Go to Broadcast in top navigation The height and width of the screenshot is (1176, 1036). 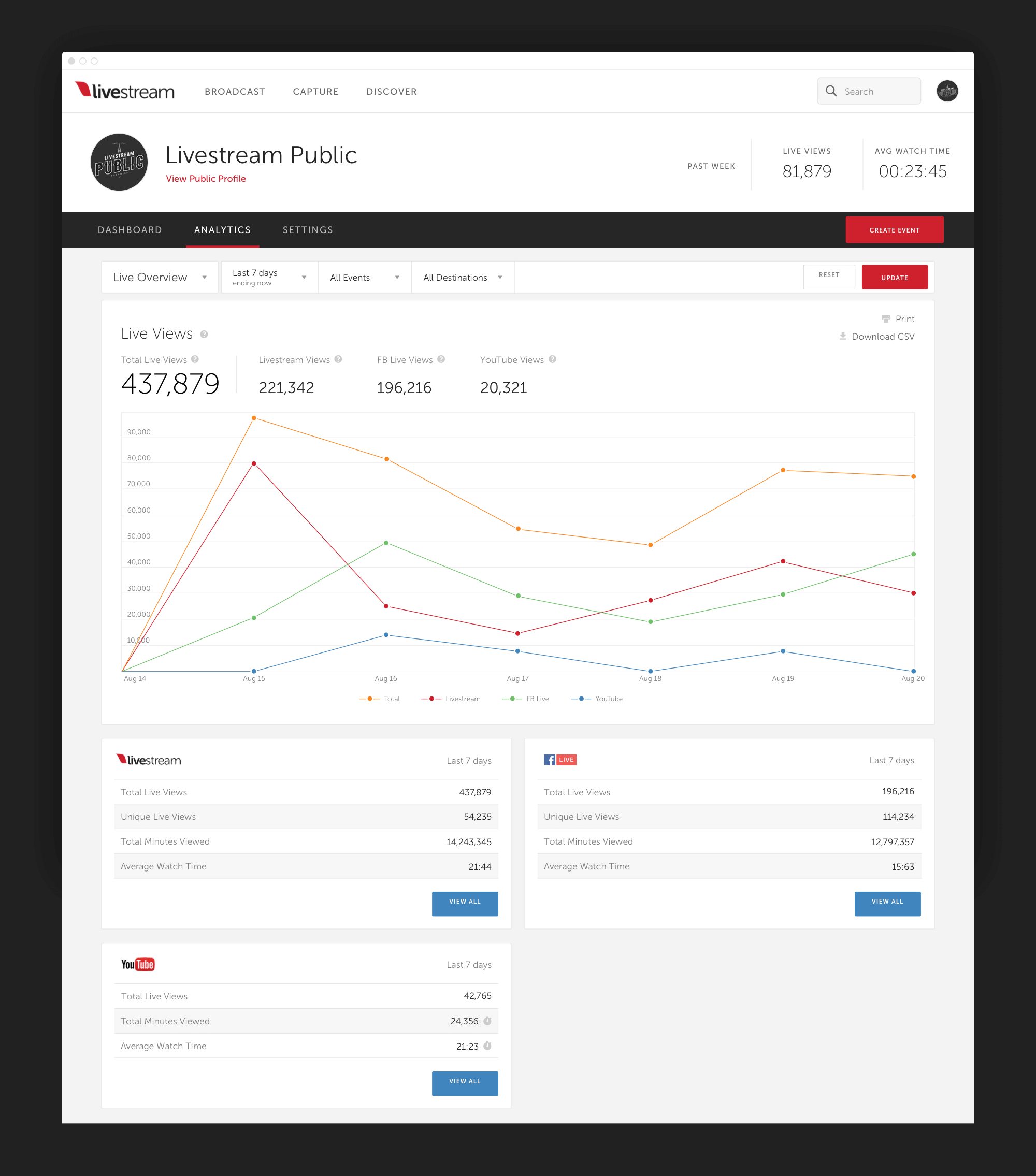[235, 92]
